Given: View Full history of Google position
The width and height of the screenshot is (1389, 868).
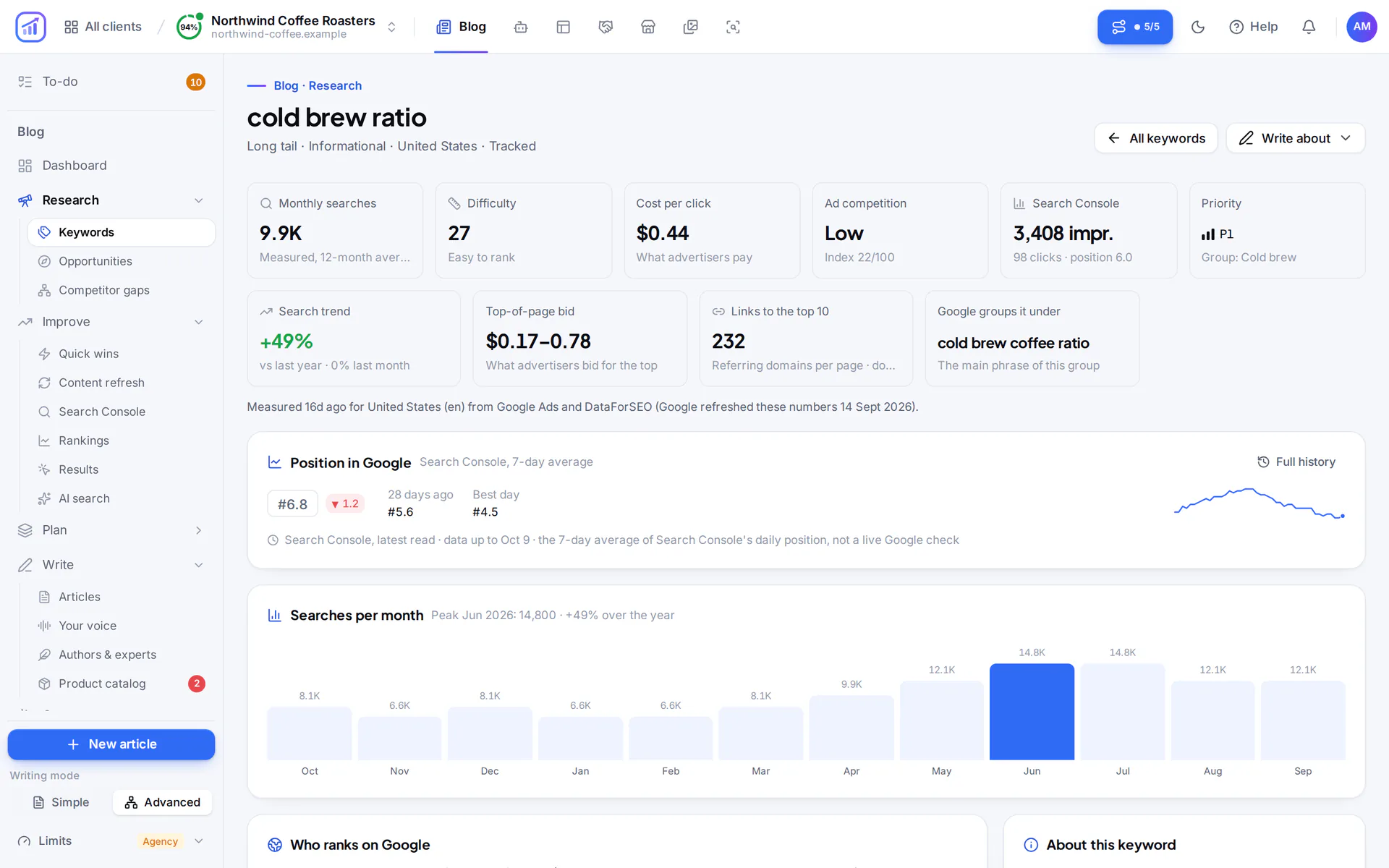Looking at the screenshot, I should (1296, 461).
